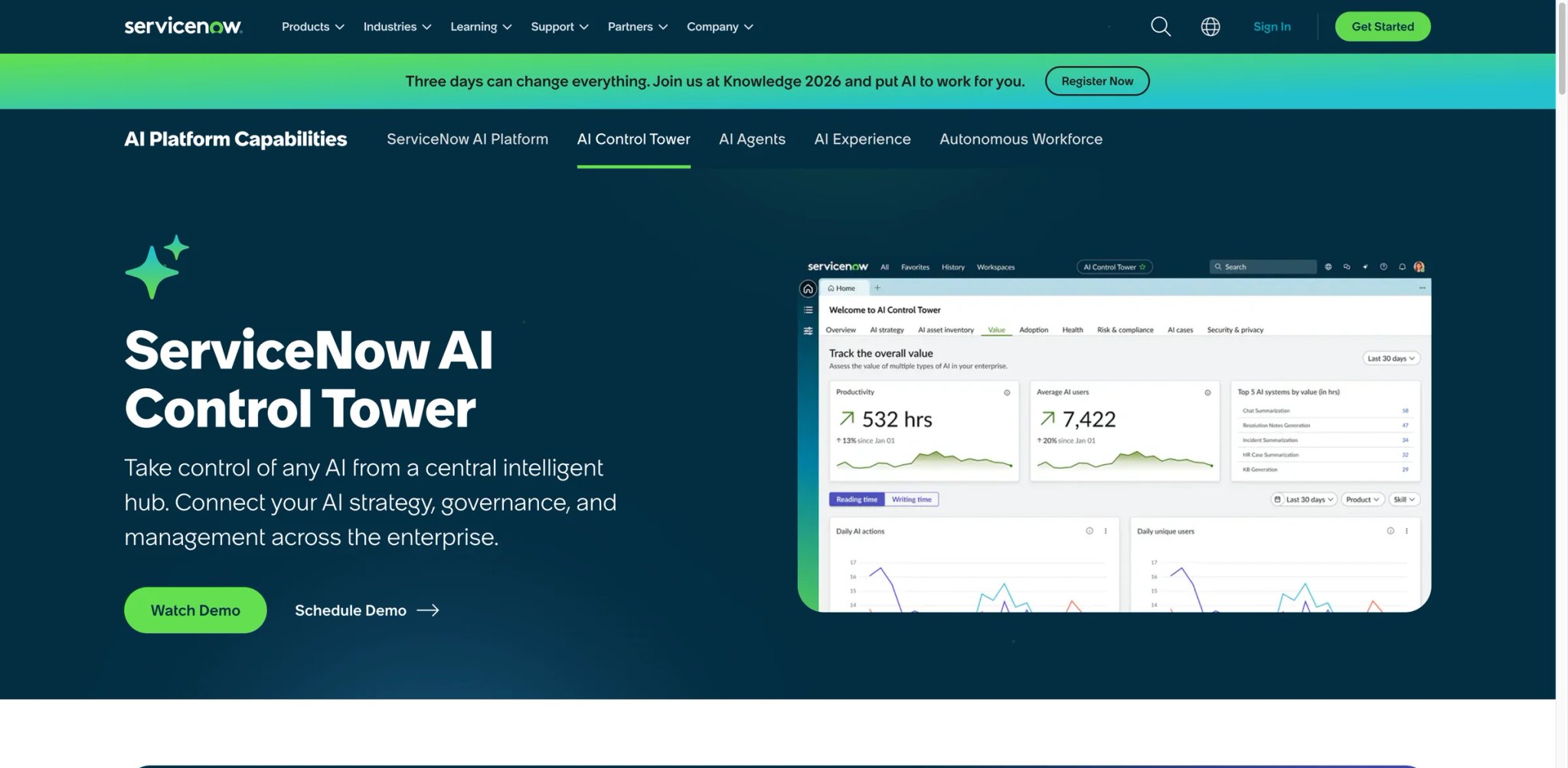Expand the Partners menu
This screenshot has width=1568, height=768.
638,27
